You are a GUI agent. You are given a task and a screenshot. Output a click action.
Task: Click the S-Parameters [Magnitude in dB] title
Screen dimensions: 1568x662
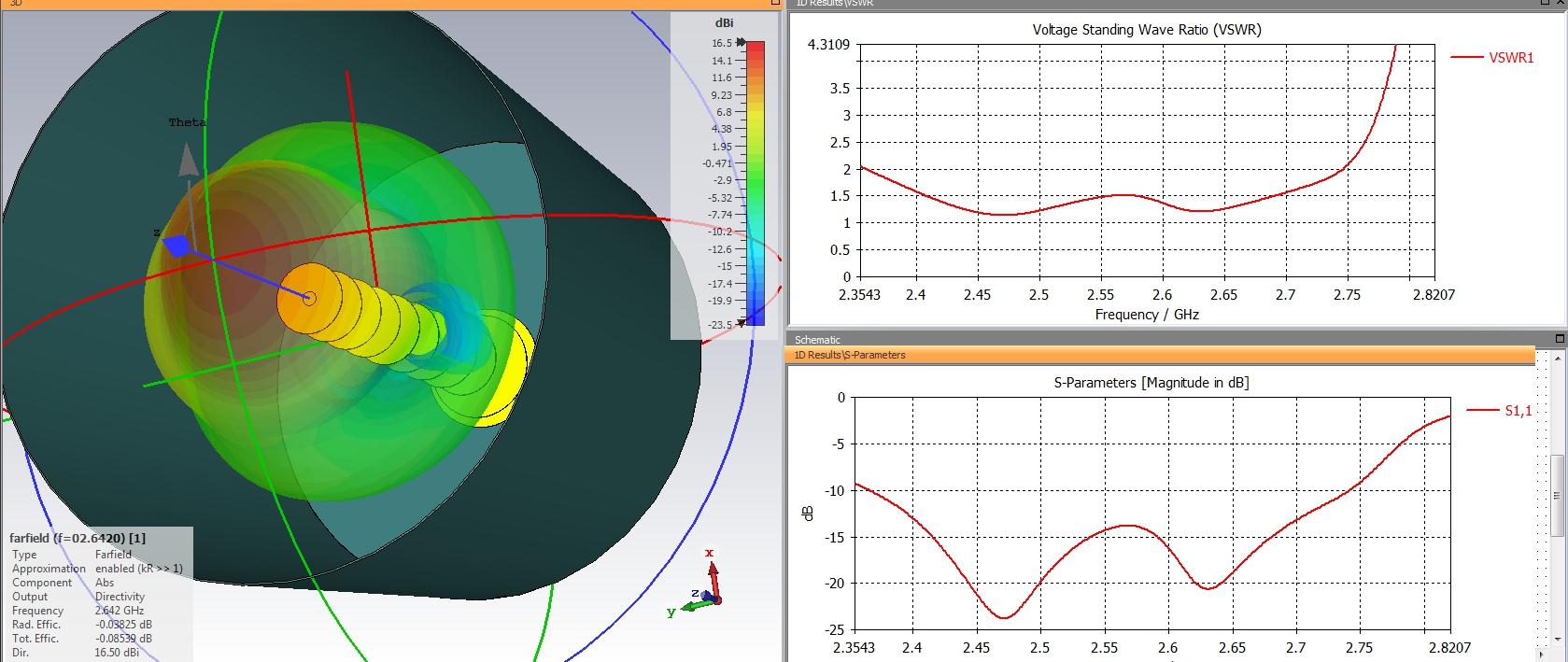(x=1151, y=383)
